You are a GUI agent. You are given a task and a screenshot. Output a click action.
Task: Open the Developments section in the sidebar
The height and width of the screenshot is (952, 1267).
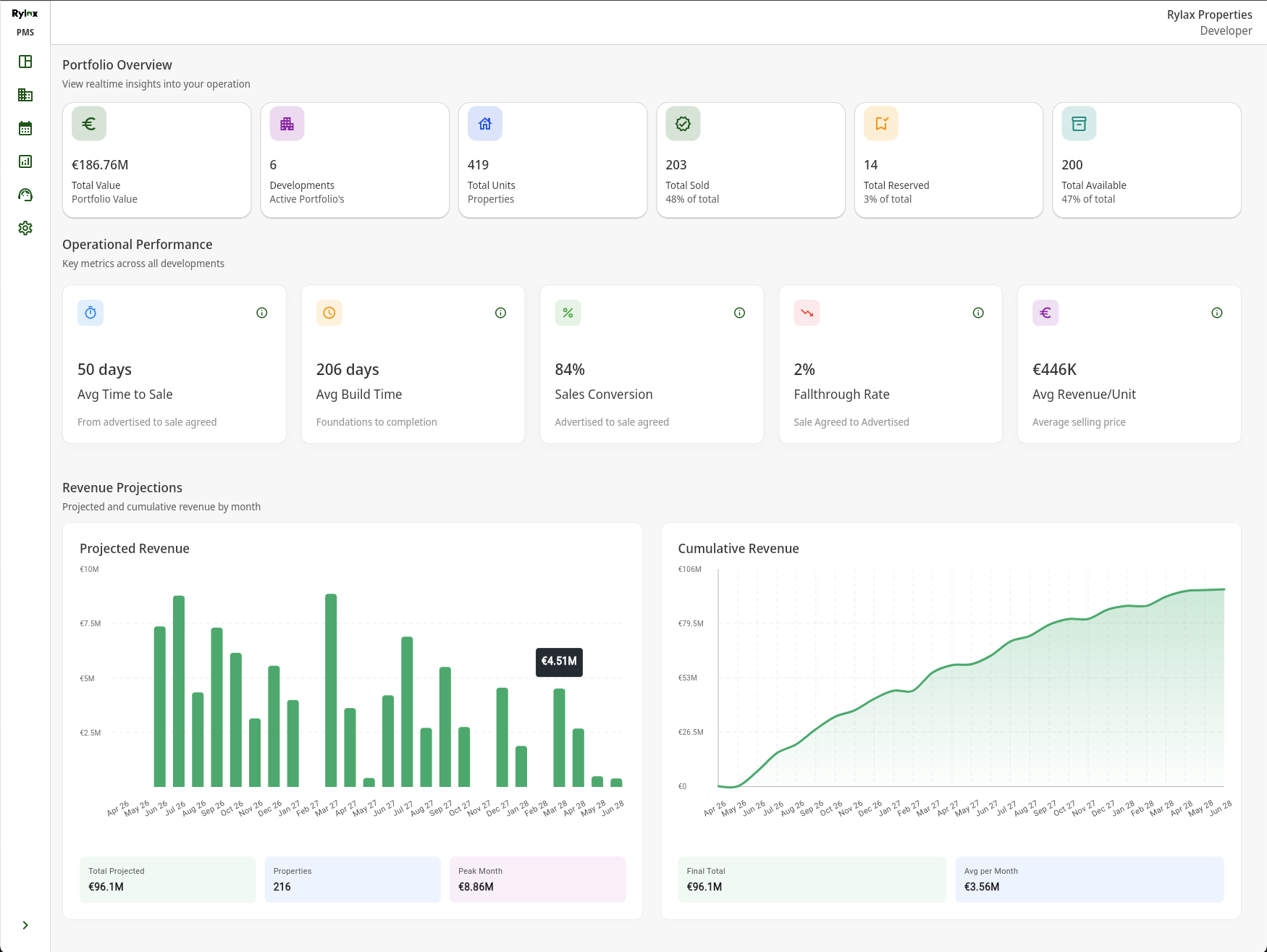click(25, 95)
